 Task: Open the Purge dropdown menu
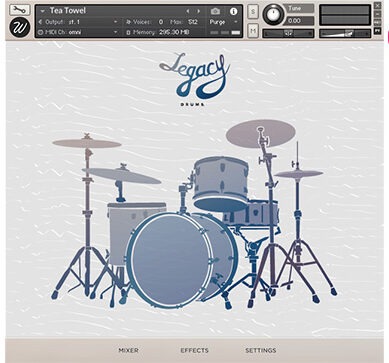(x=224, y=22)
